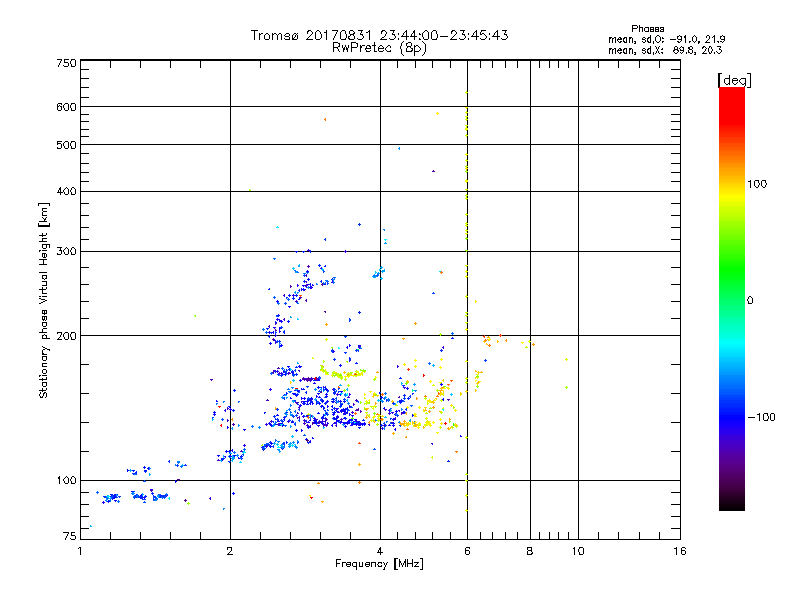Image resolution: width=800 pixels, height=600 pixels.
Task: Click the plot title 'Tromsø 20170831 23:44:00-23:45:43'
Action: click(379, 35)
